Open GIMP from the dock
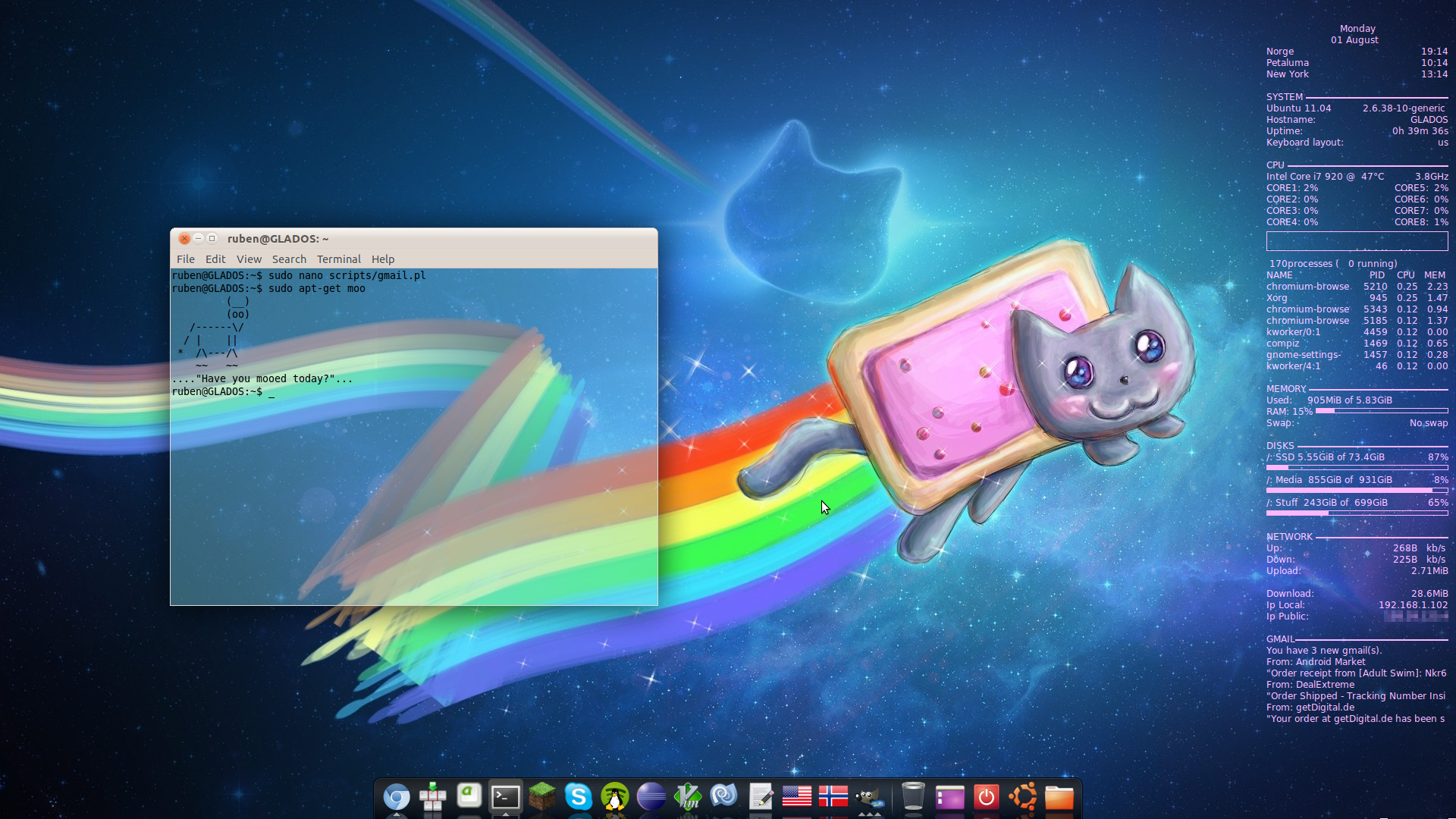 point(870,799)
